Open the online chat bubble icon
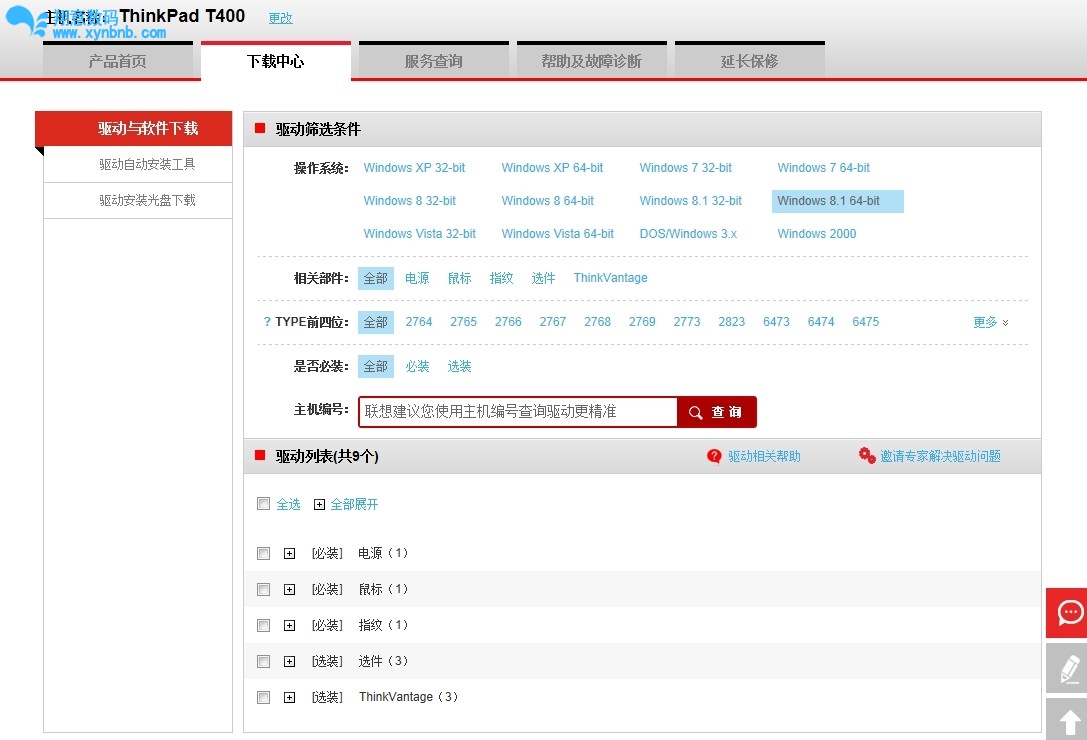 [1068, 612]
